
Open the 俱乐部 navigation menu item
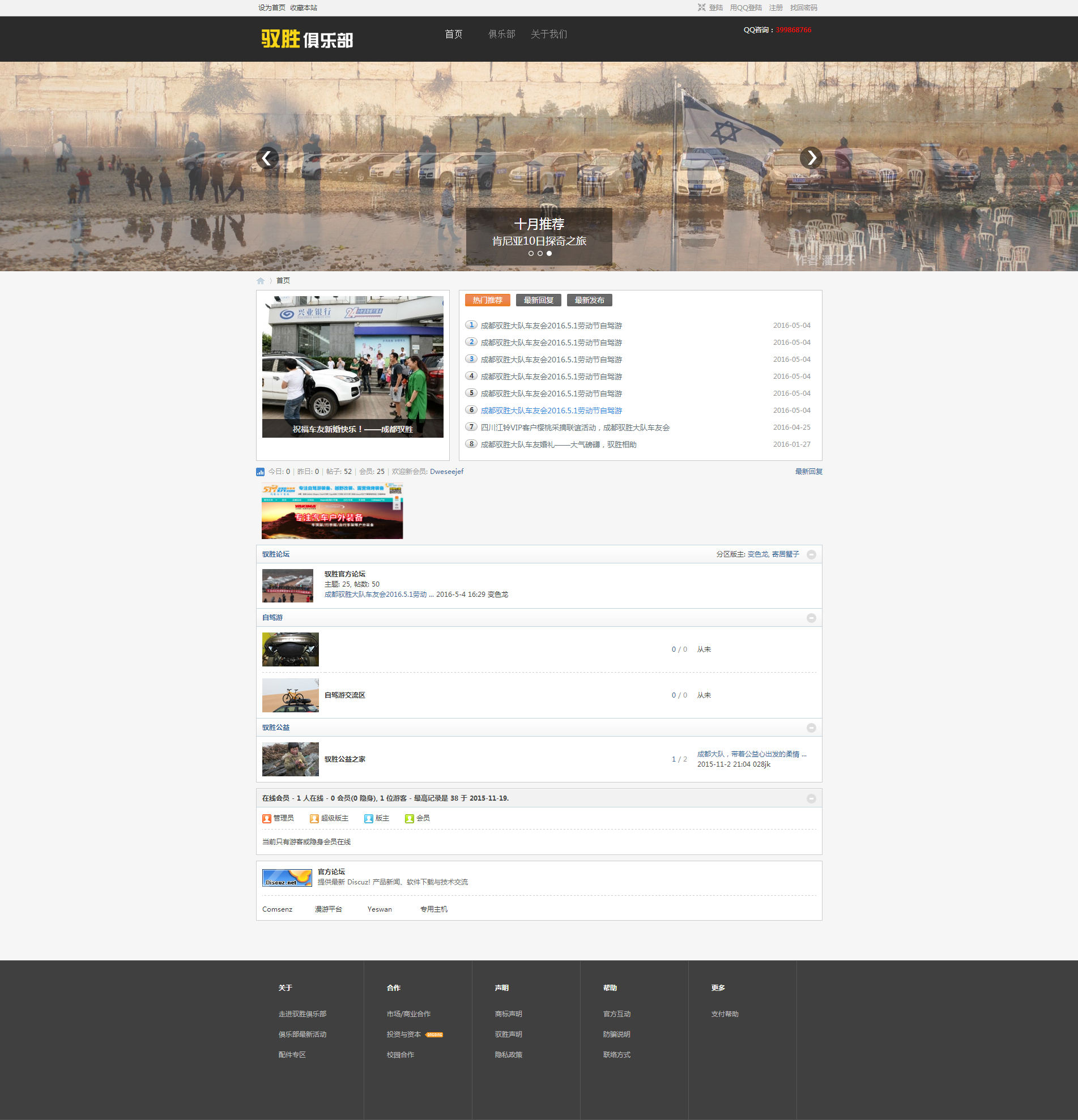(501, 35)
